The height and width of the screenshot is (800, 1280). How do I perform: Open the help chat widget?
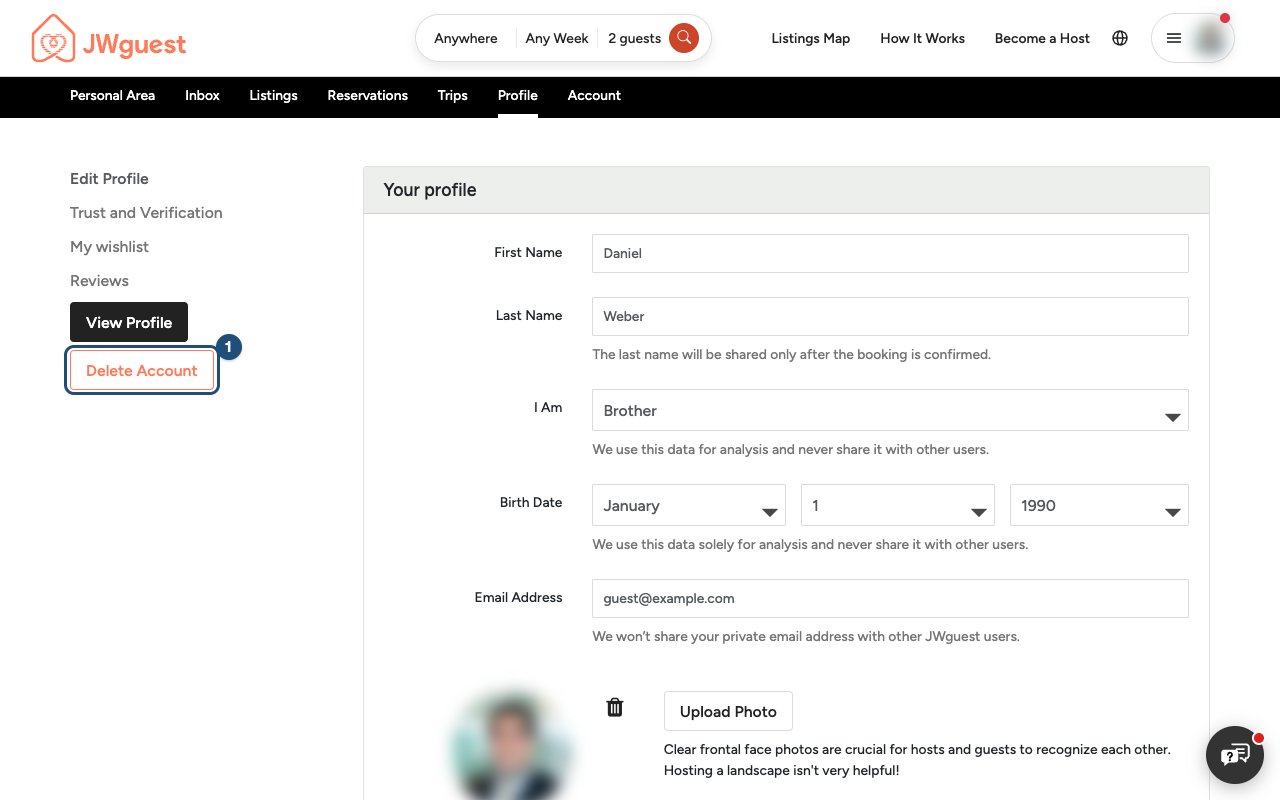pos(1235,754)
